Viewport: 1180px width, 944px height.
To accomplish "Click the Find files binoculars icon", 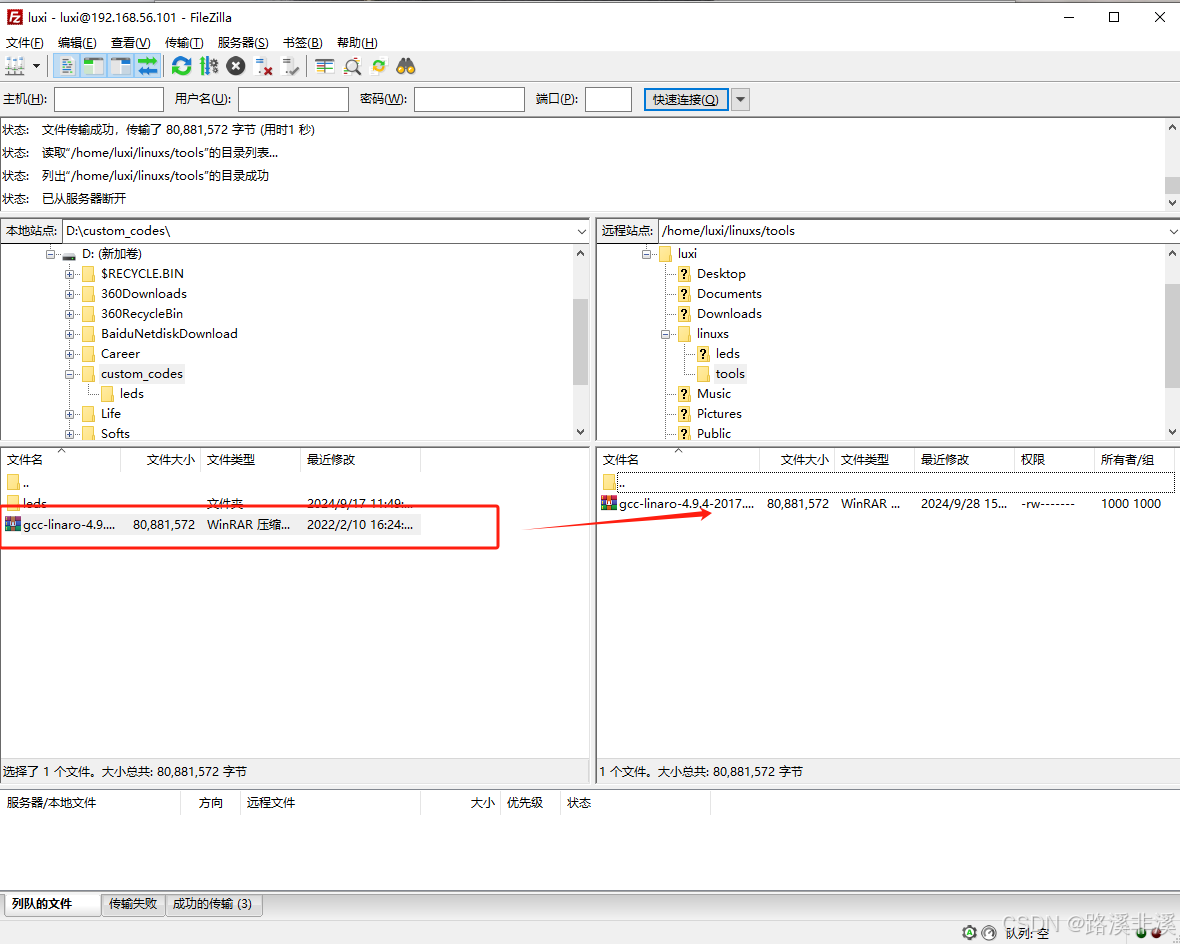I will pyautogui.click(x=403, y=66).
